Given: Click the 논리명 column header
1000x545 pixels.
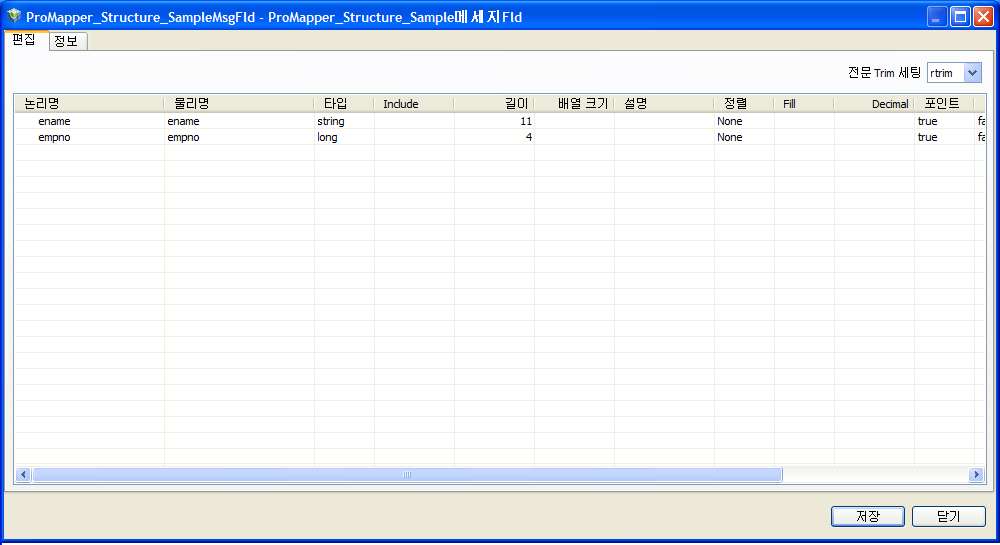Looking at the screenshot, I should pos(89,103).
